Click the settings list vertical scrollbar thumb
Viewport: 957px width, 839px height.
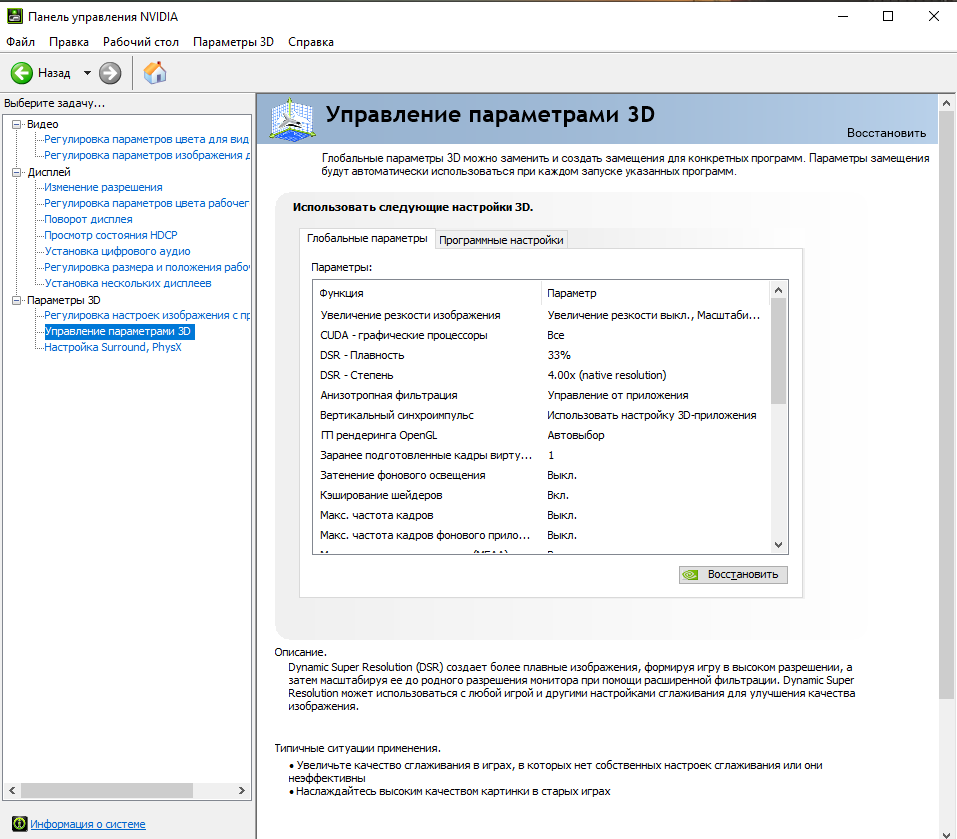tap(778, 351)
